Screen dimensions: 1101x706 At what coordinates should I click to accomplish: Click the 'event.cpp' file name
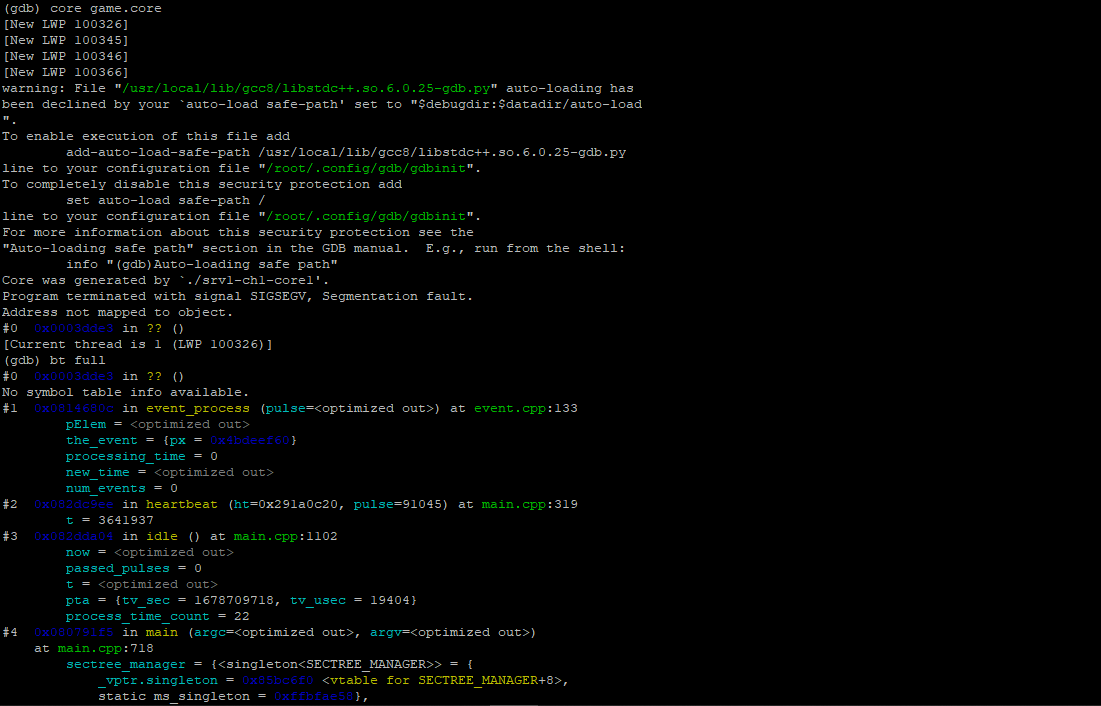pos(510,408)
